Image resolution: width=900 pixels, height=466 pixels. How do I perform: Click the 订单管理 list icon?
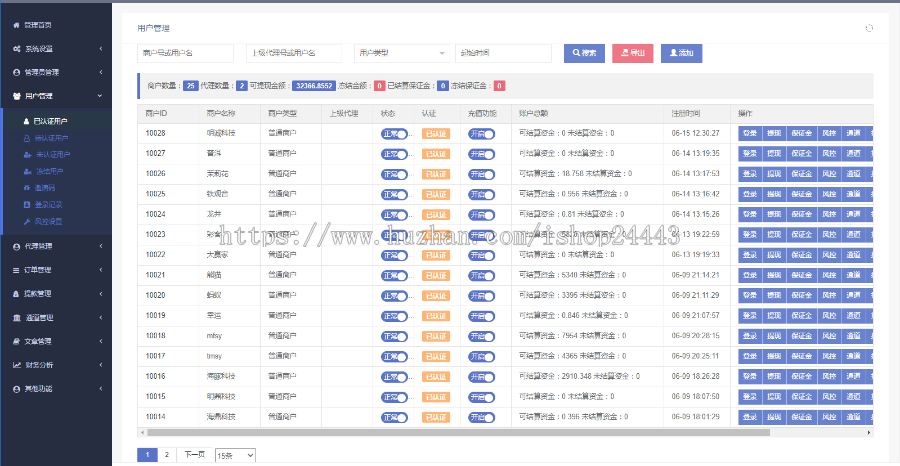[16, 270]
